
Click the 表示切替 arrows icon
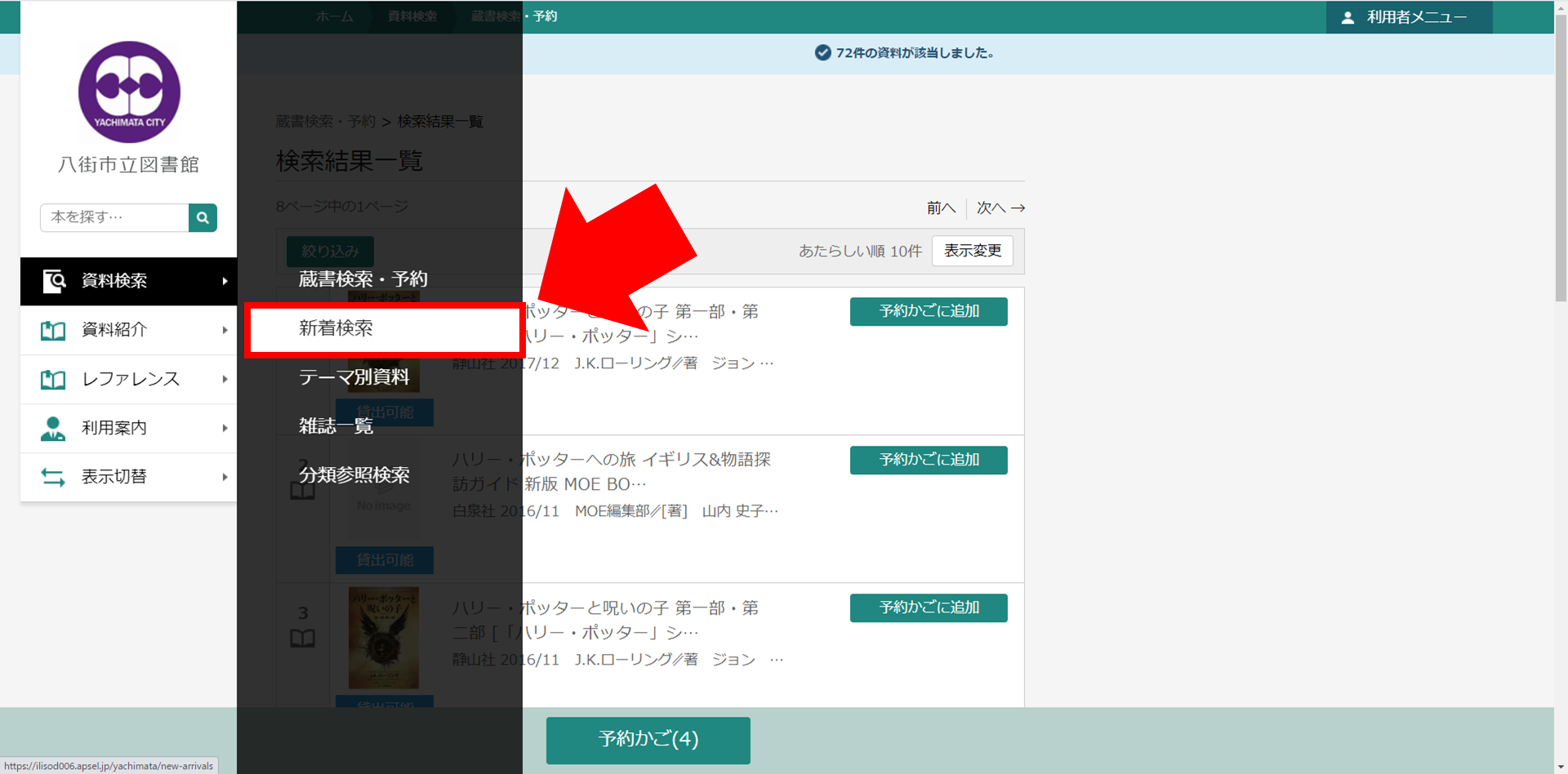click(x=53, y=477)
